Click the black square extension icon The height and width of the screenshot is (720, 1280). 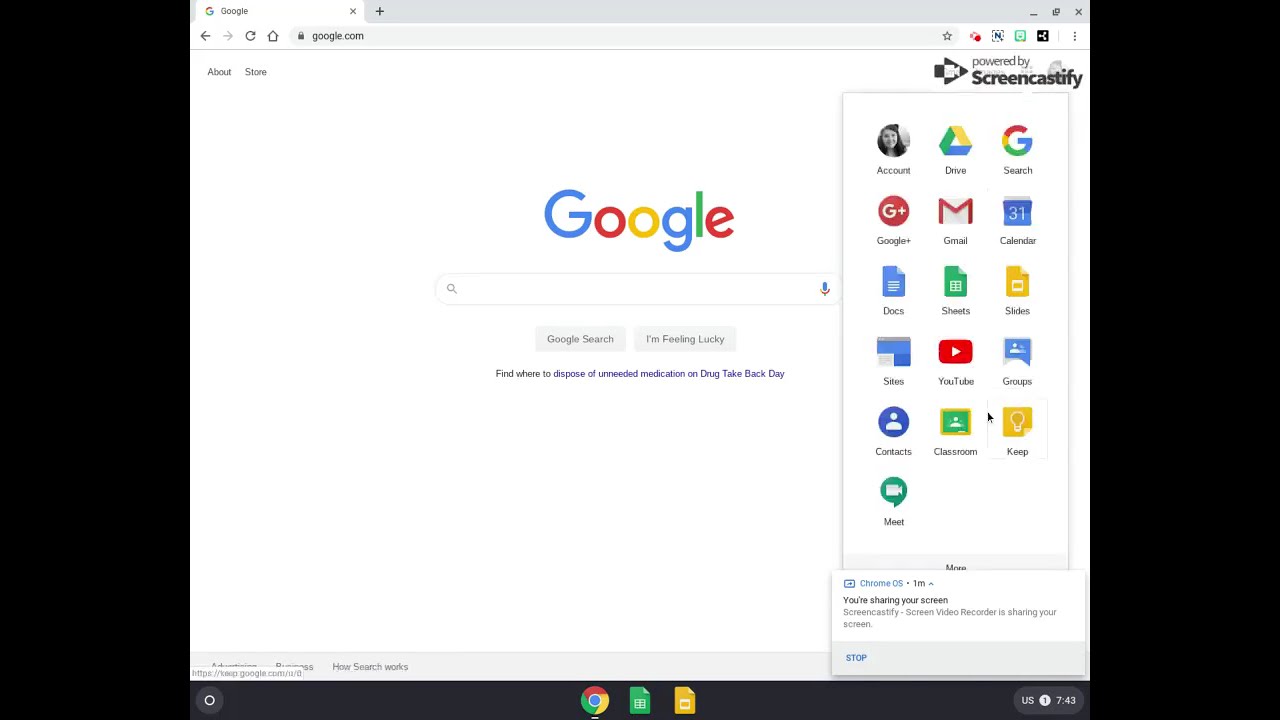pos(1043,36)
